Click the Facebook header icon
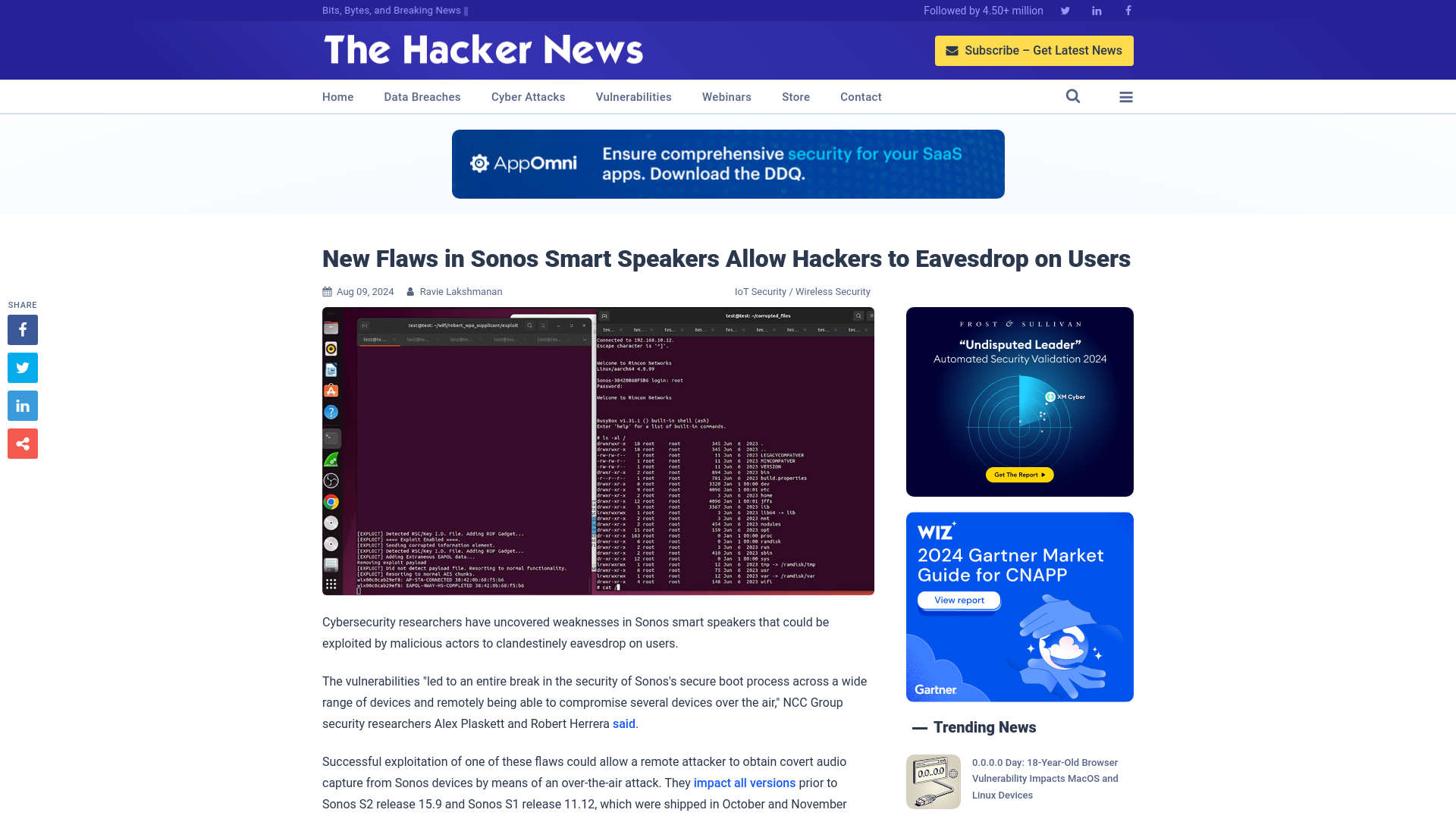Image resolution: width=1456 pixels, height=819 pixels. (1128, 10)
